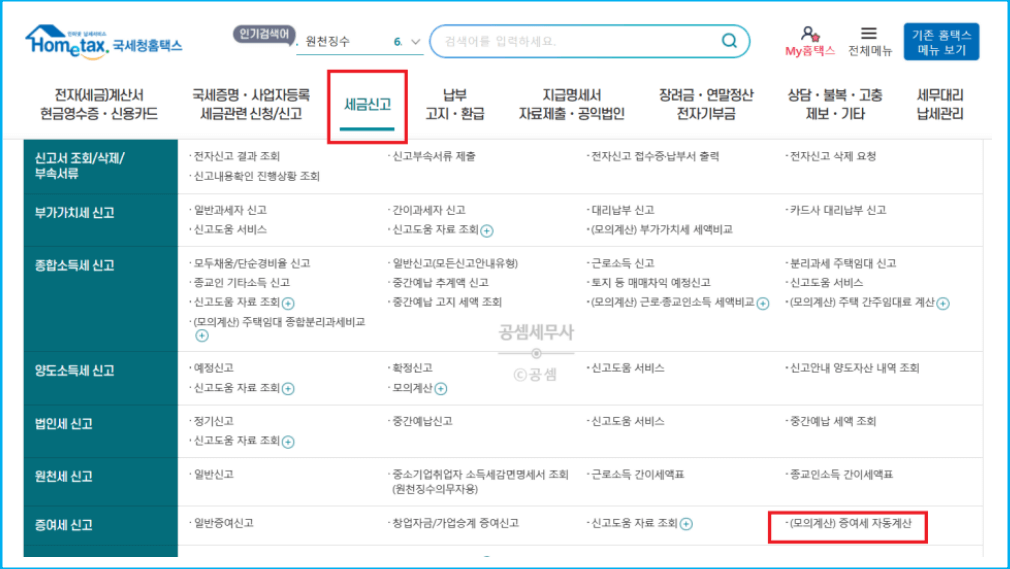Open 장려금·연말정산 전자기부금 menu

pos(706,104)
